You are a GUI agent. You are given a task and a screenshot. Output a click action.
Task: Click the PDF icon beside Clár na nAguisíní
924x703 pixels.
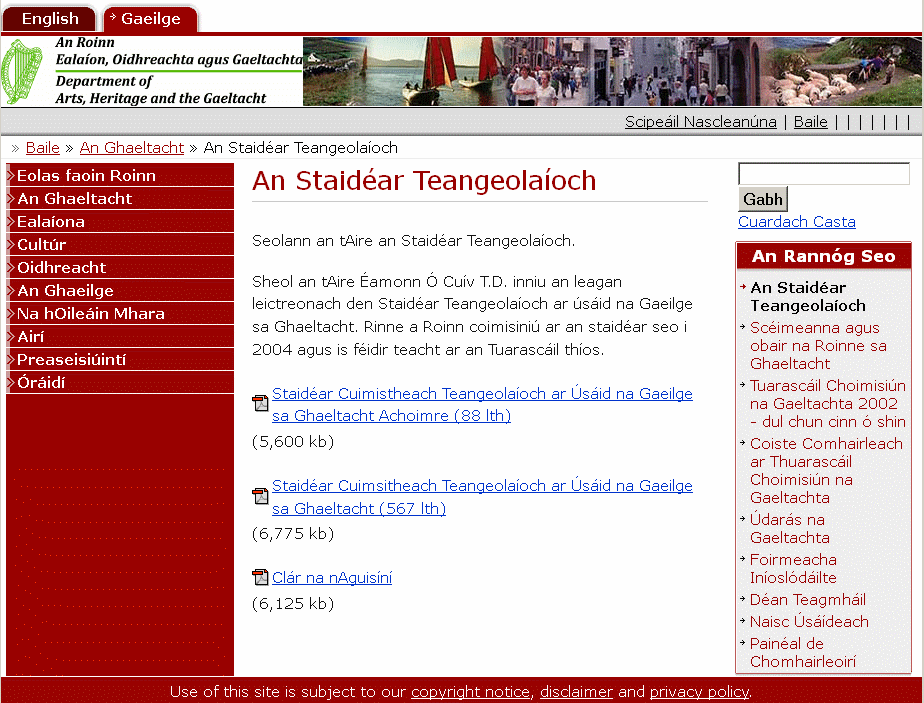click(260, 577)
